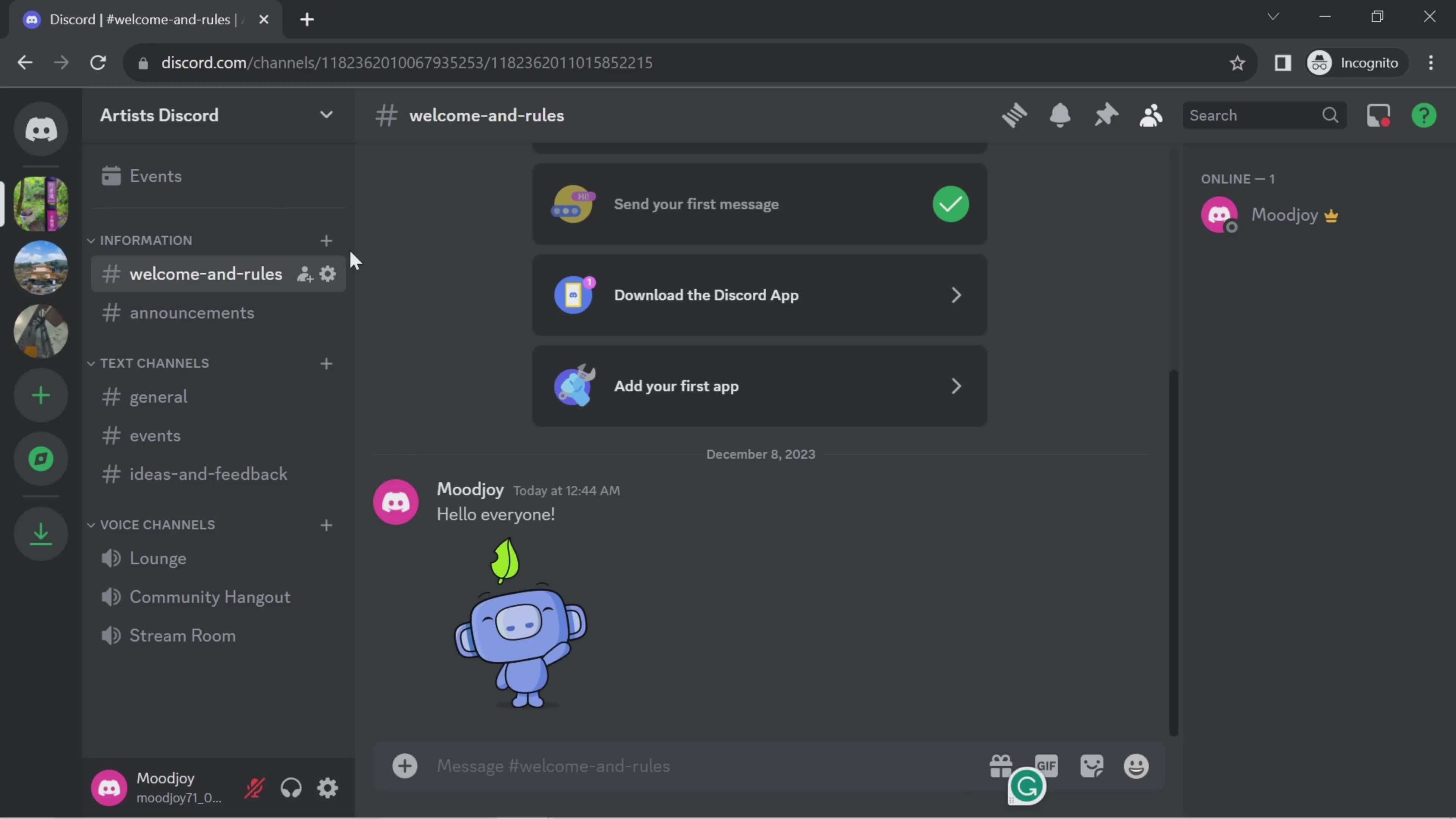This screenshot has width=1456, height=819.
Task: Create channel in INFORMATION category
Action: coord(326,241)
